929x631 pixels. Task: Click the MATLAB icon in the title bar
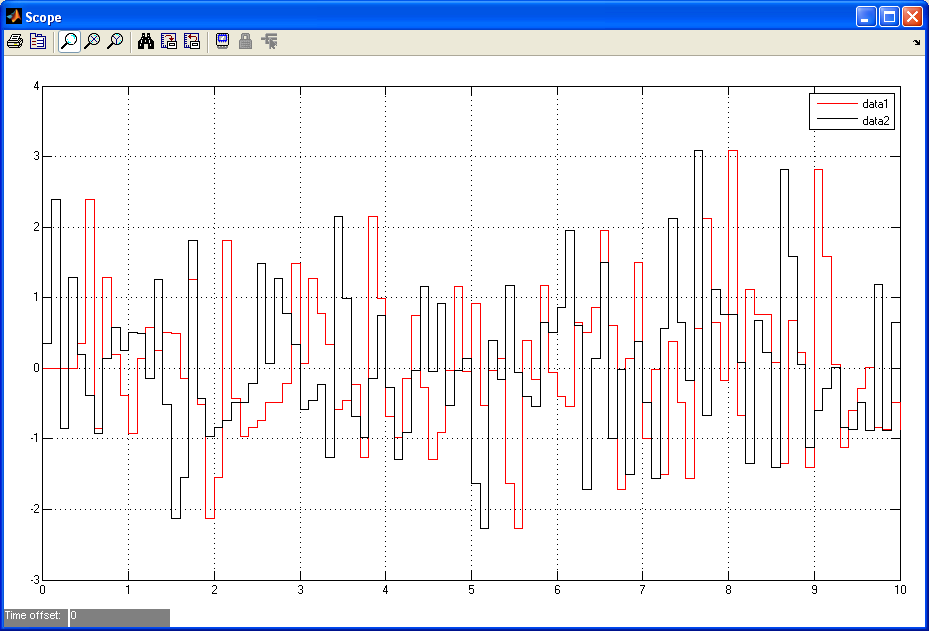pyautogui.click(x=13, y=17)
